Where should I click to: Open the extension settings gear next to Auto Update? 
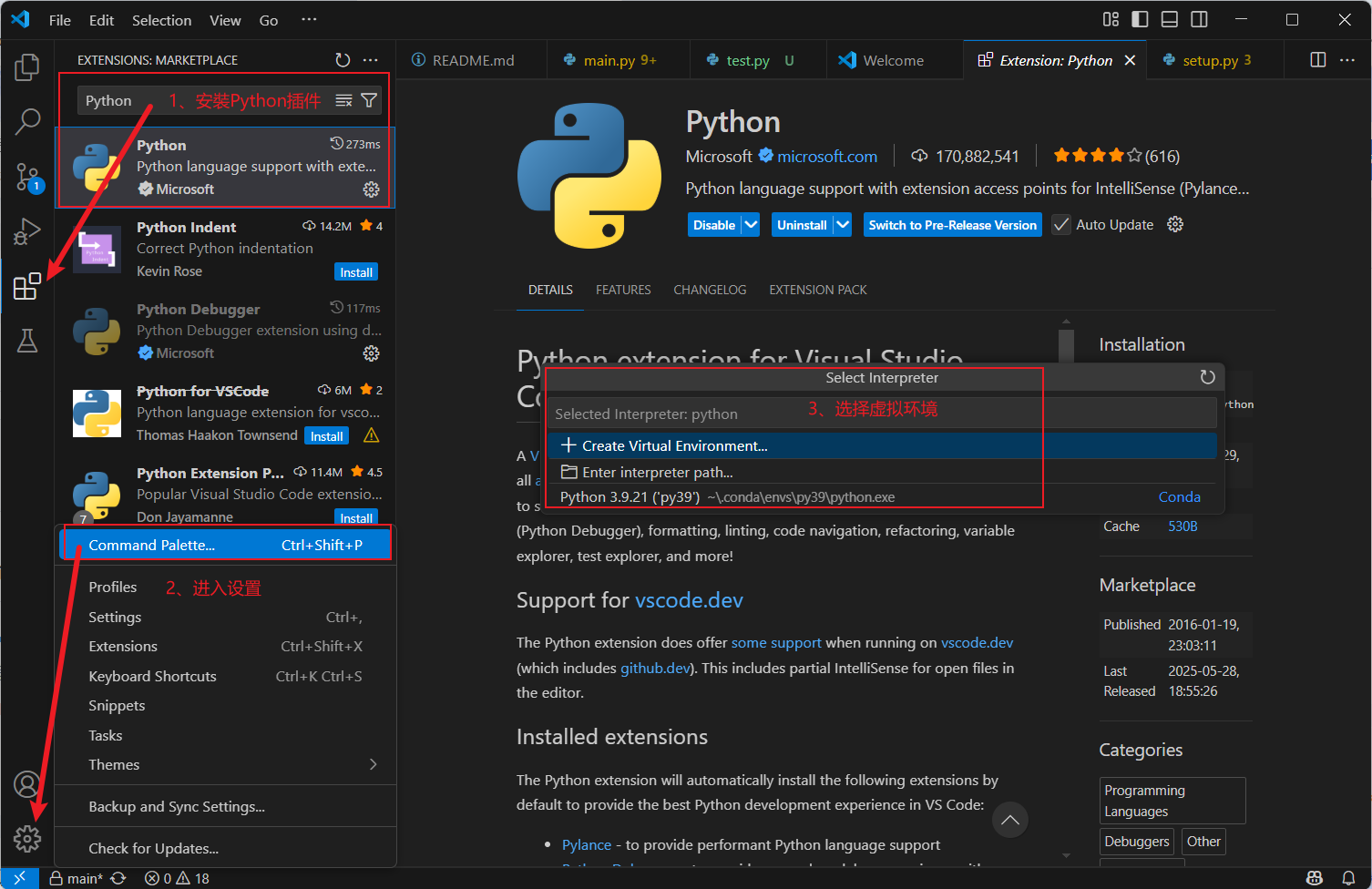(1175, 224)
